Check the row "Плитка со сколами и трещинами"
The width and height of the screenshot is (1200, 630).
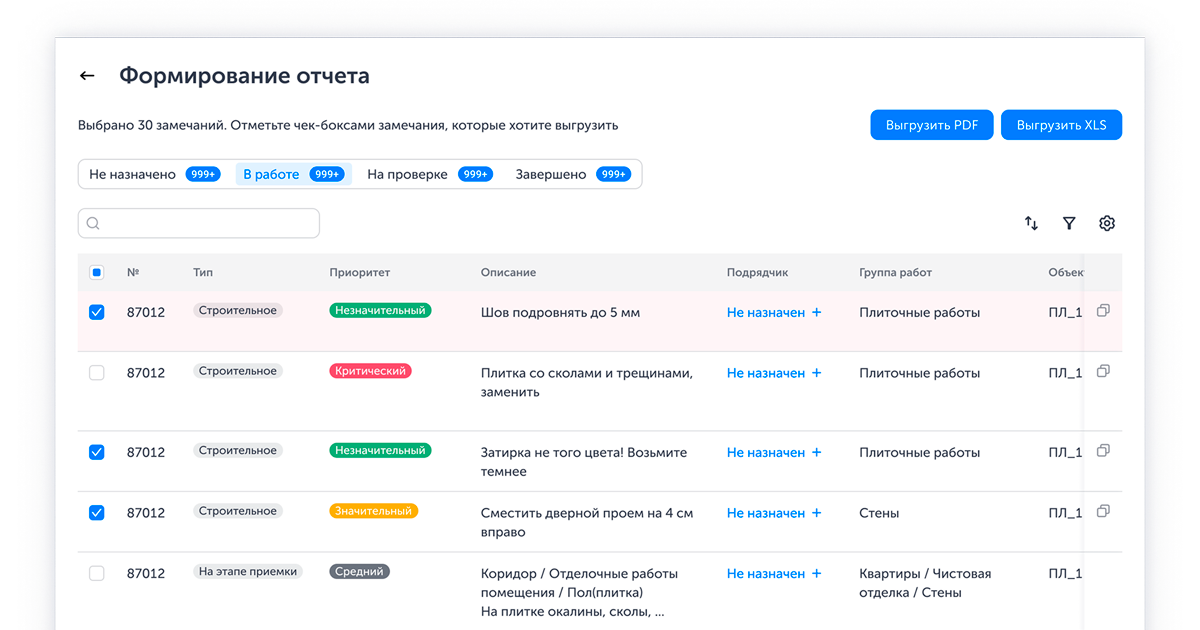[96, 371]
